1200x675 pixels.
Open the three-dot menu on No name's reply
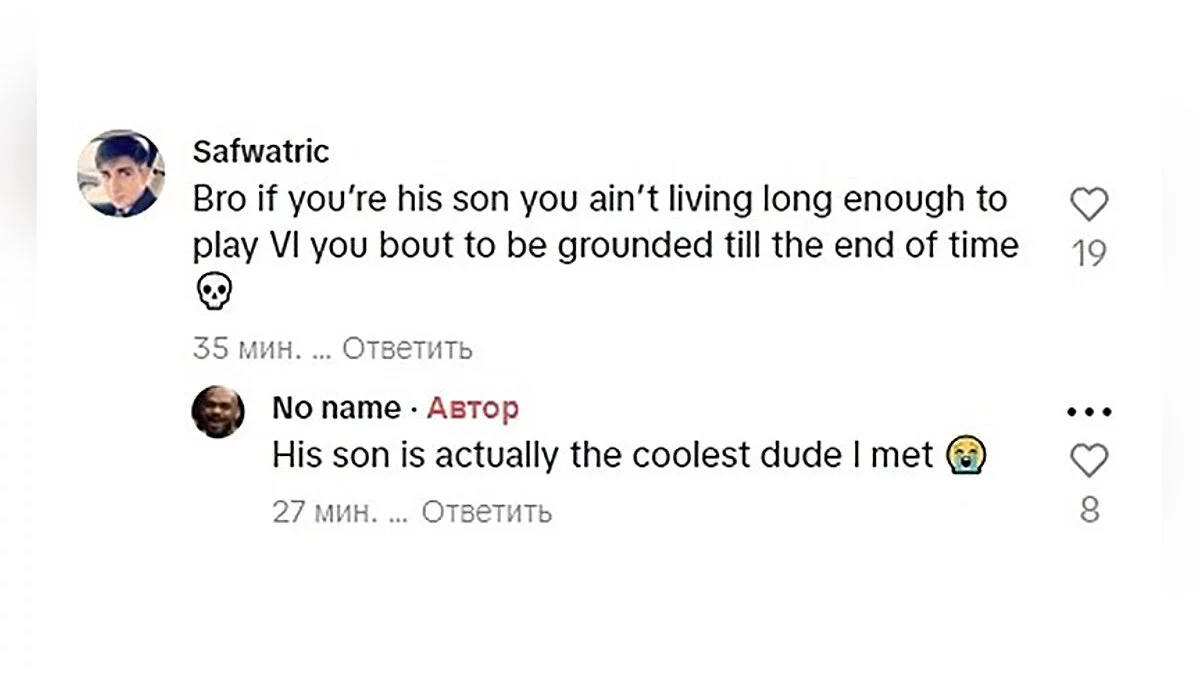pos(1089,411)
